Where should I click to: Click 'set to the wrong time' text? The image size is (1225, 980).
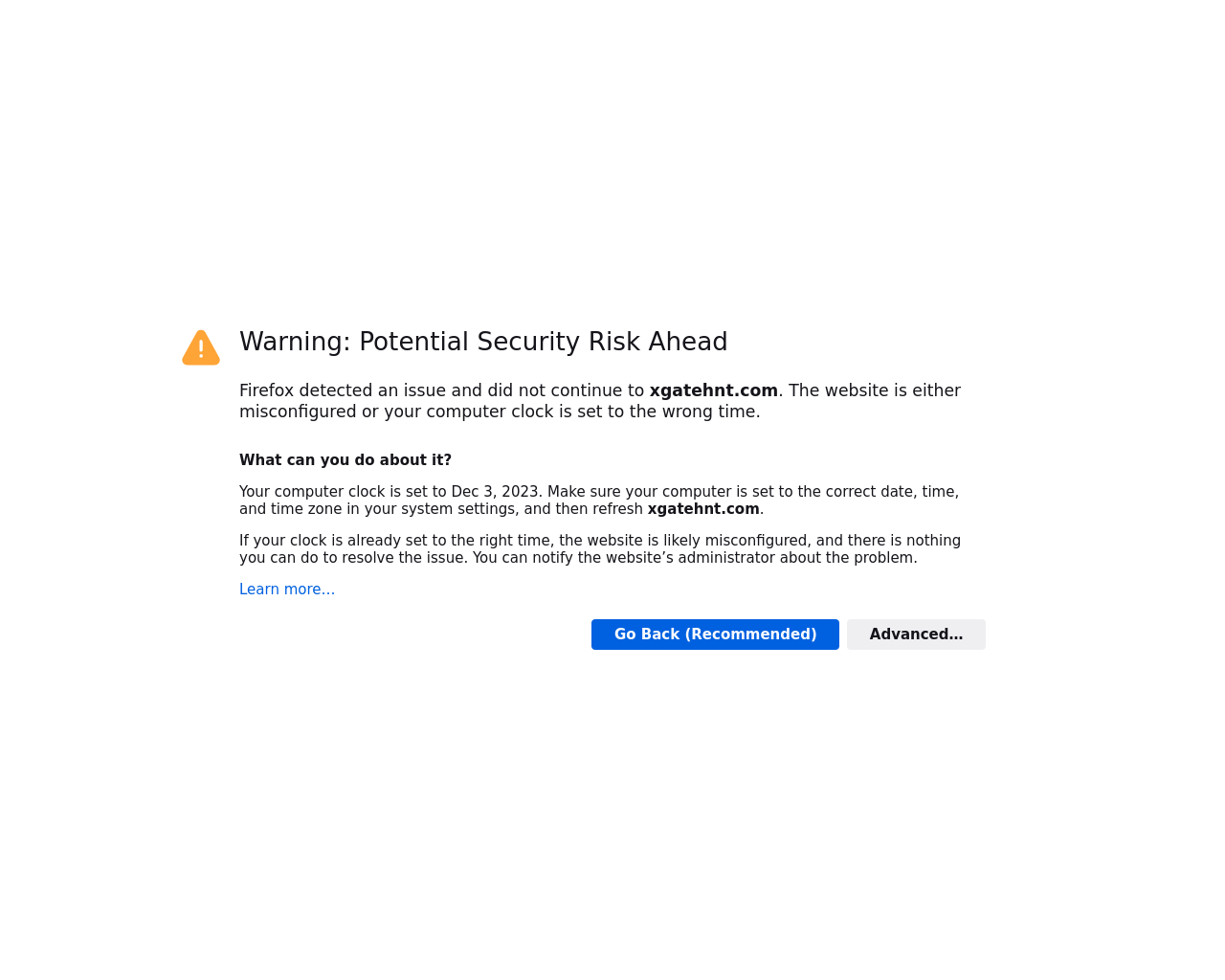pyautogui.click(x=667, y=412)
